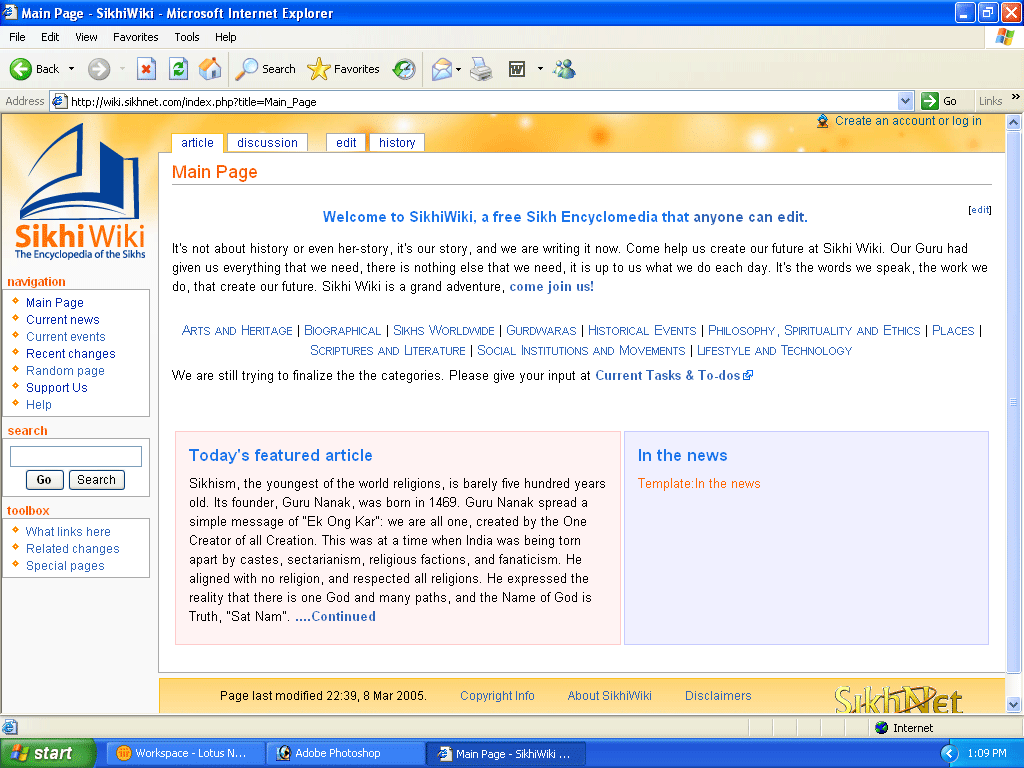
Task: Click the Special pages toolbox link
Action: (65, 566)
